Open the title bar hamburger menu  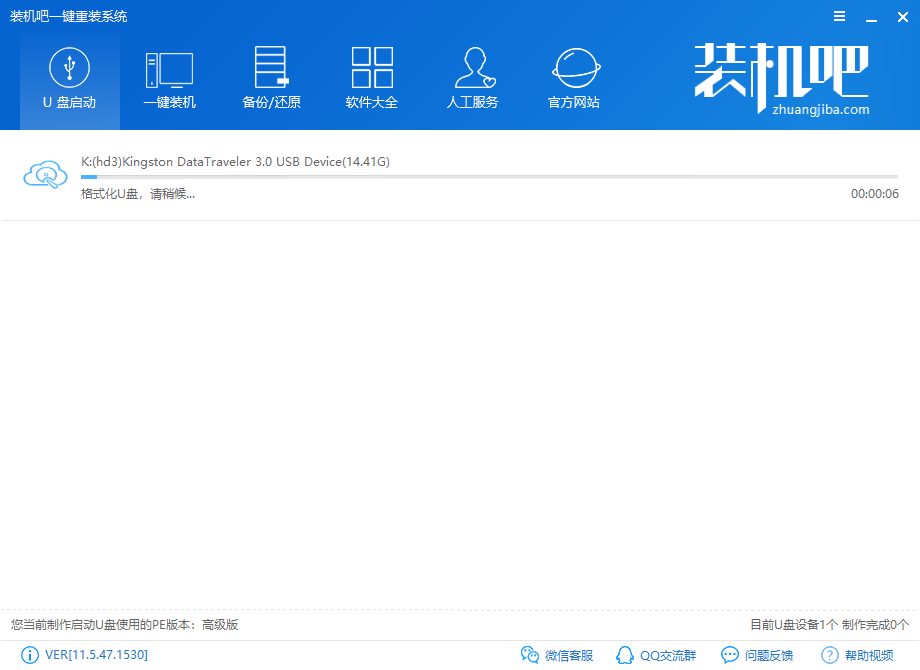pyautogui.click(x=838, y=16)
